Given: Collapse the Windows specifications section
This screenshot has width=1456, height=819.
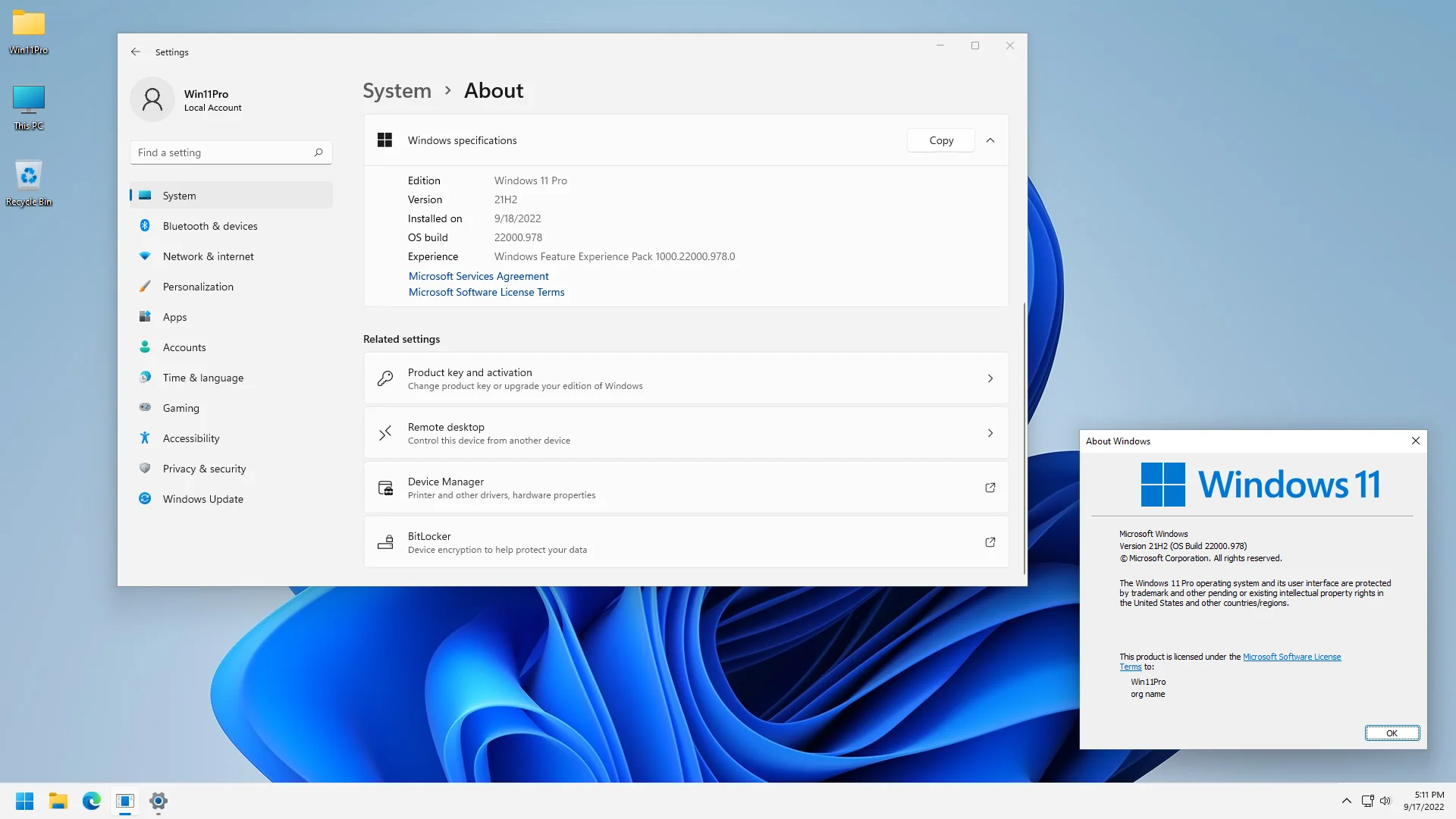Looking at the screenshot, I should 990,140.
